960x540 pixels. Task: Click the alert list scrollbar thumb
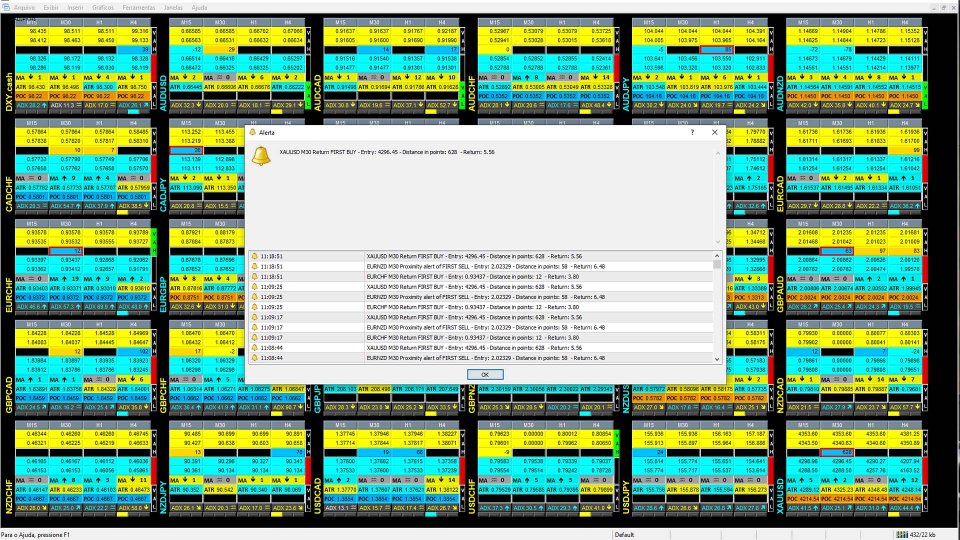tap(717, 264)
